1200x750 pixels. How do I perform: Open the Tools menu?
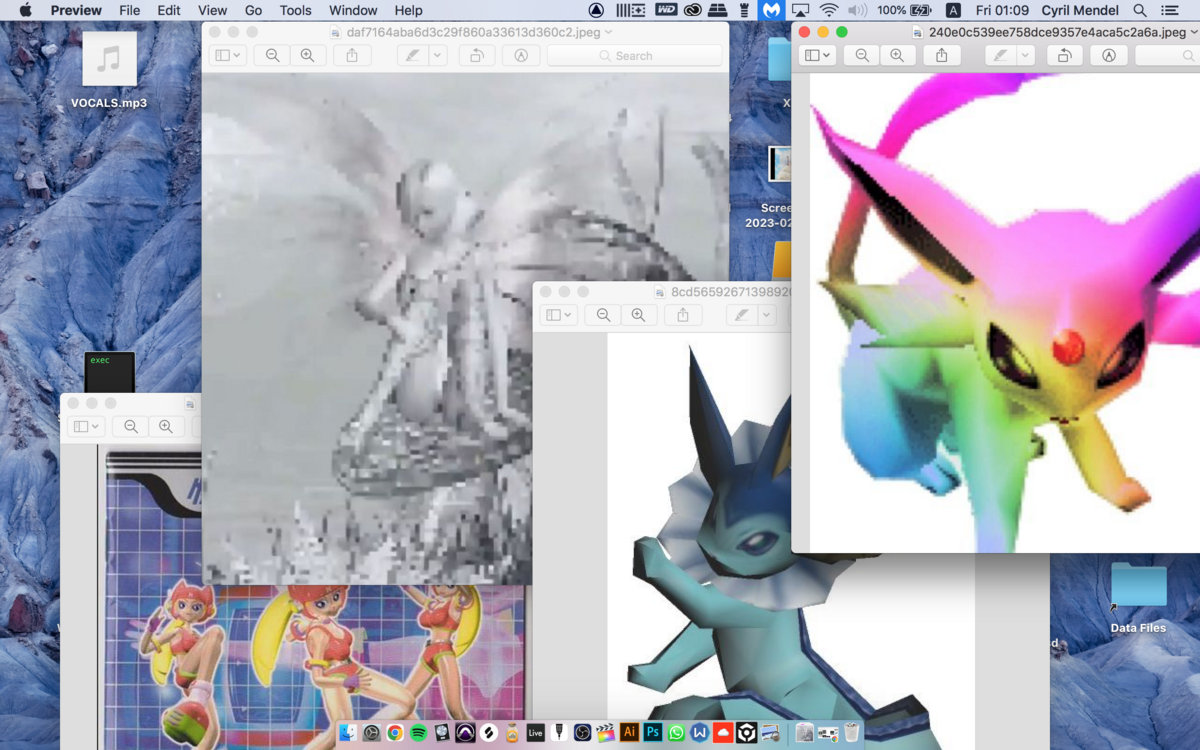[x=295, y=10]
